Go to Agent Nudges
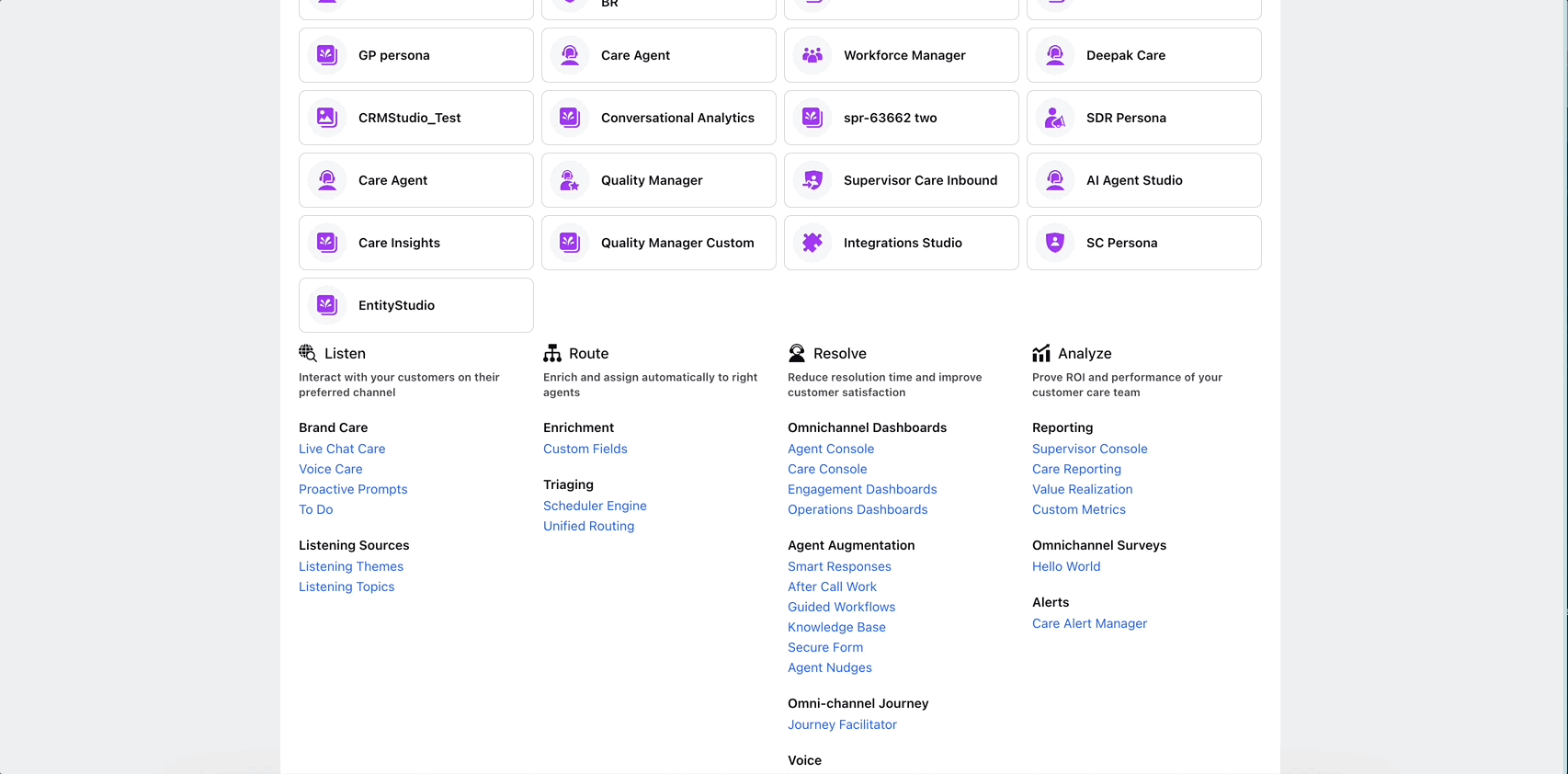This screenshot has height=774, width=1568. 830,667
